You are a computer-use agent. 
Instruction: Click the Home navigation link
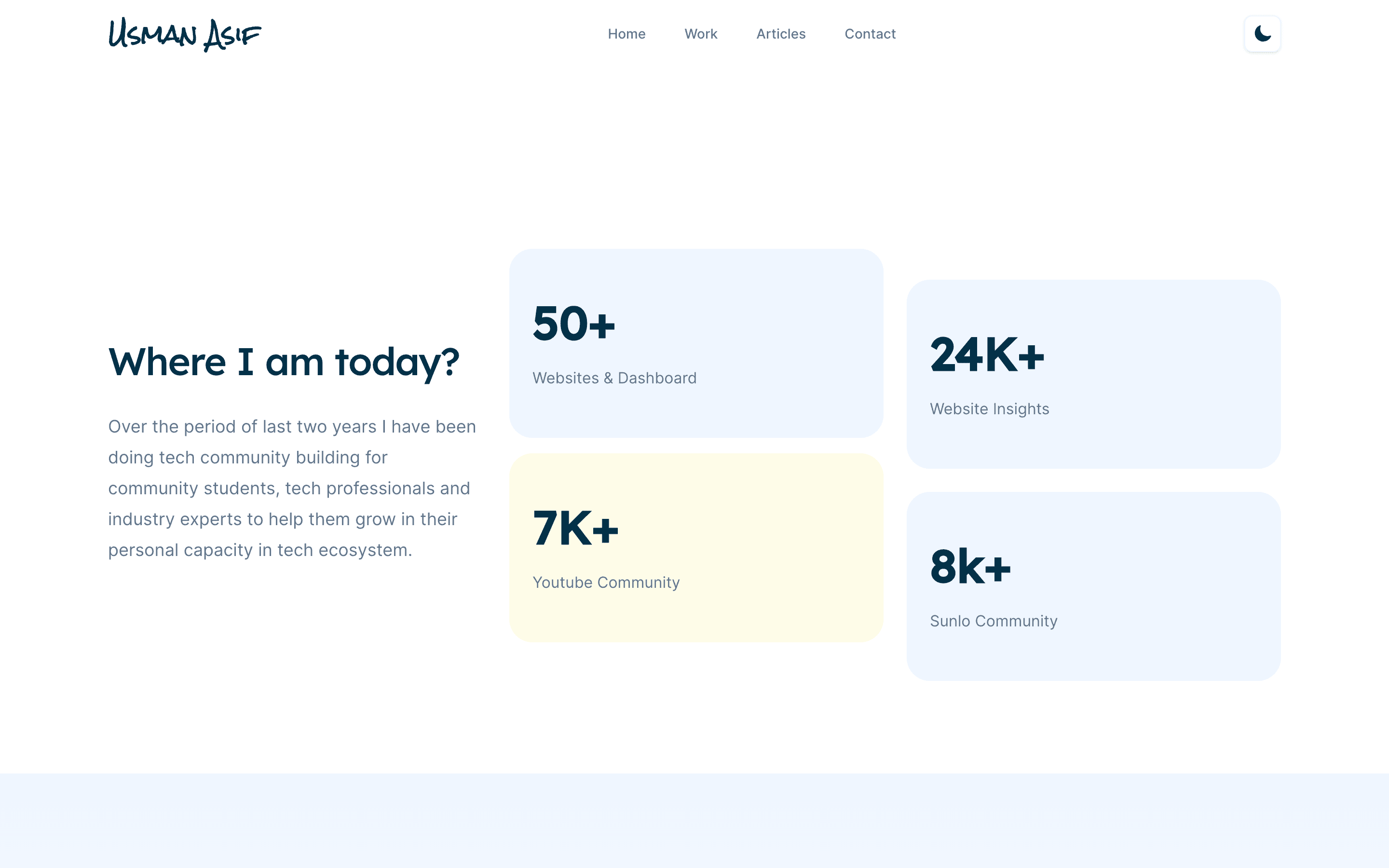[627, 33]
